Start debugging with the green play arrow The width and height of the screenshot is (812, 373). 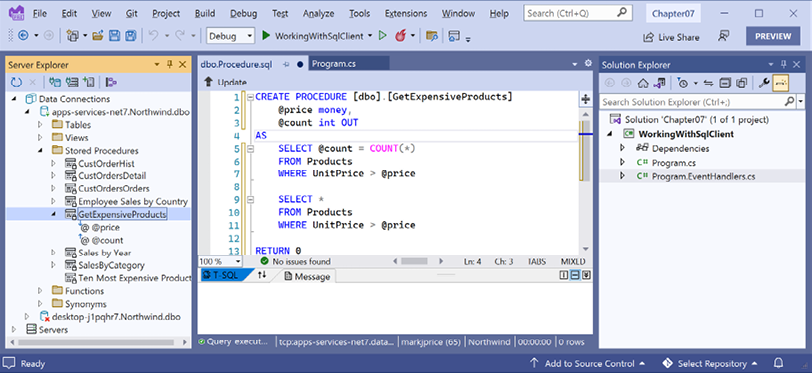tap(266, 36)
